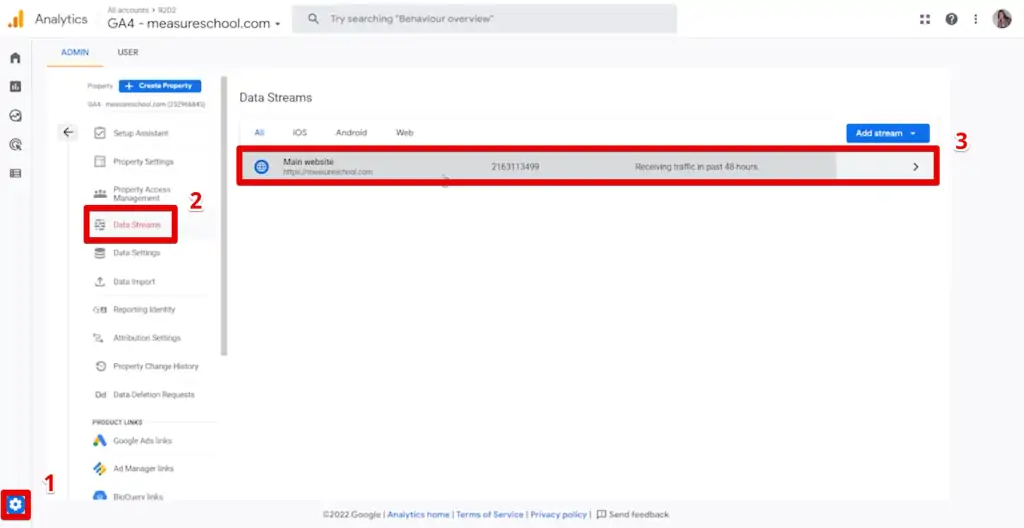Click the search magnifier icon

pos(313,19)
